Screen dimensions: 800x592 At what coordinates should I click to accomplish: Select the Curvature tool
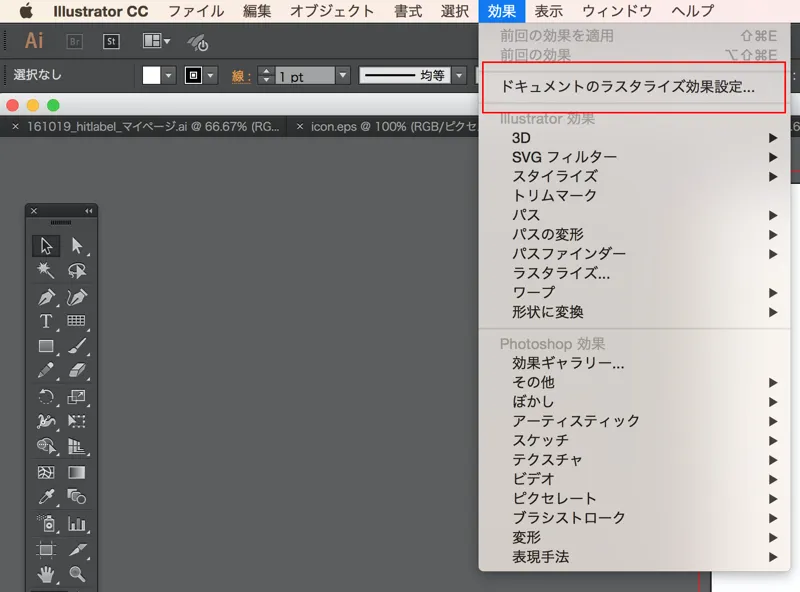77,297
